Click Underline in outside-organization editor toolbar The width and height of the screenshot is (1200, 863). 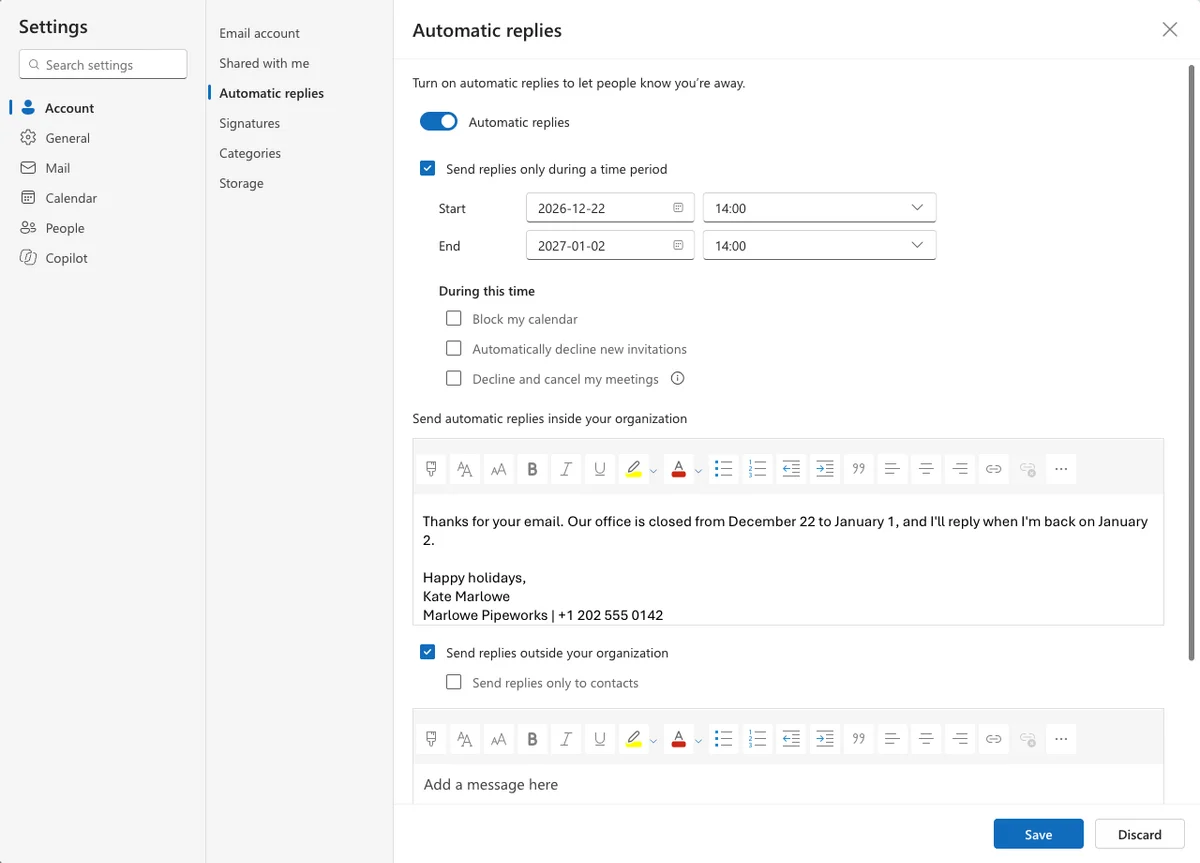point(599,739)
